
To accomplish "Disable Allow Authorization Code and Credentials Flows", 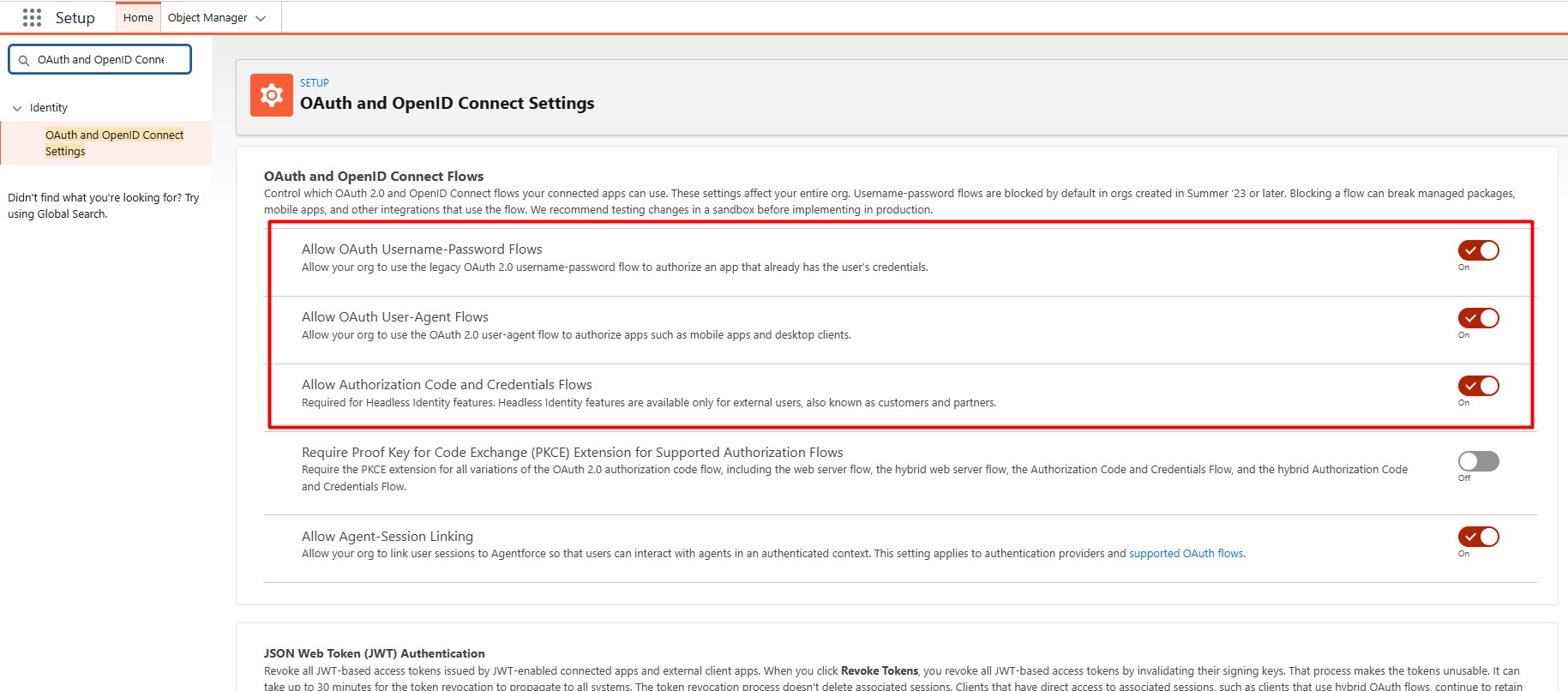I will tap(1479, 386).
